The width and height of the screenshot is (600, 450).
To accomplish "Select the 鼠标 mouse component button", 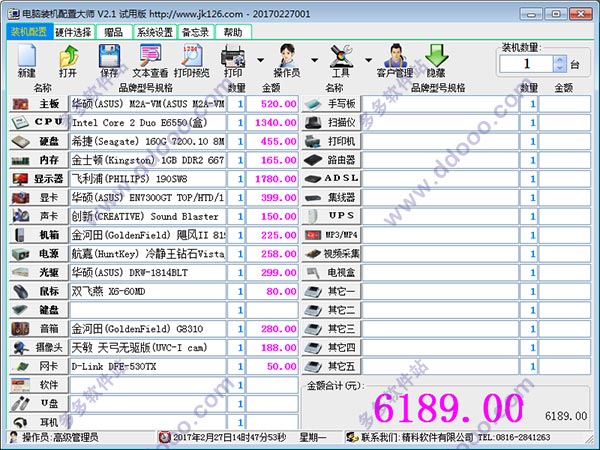I will [x=39, y=291].
